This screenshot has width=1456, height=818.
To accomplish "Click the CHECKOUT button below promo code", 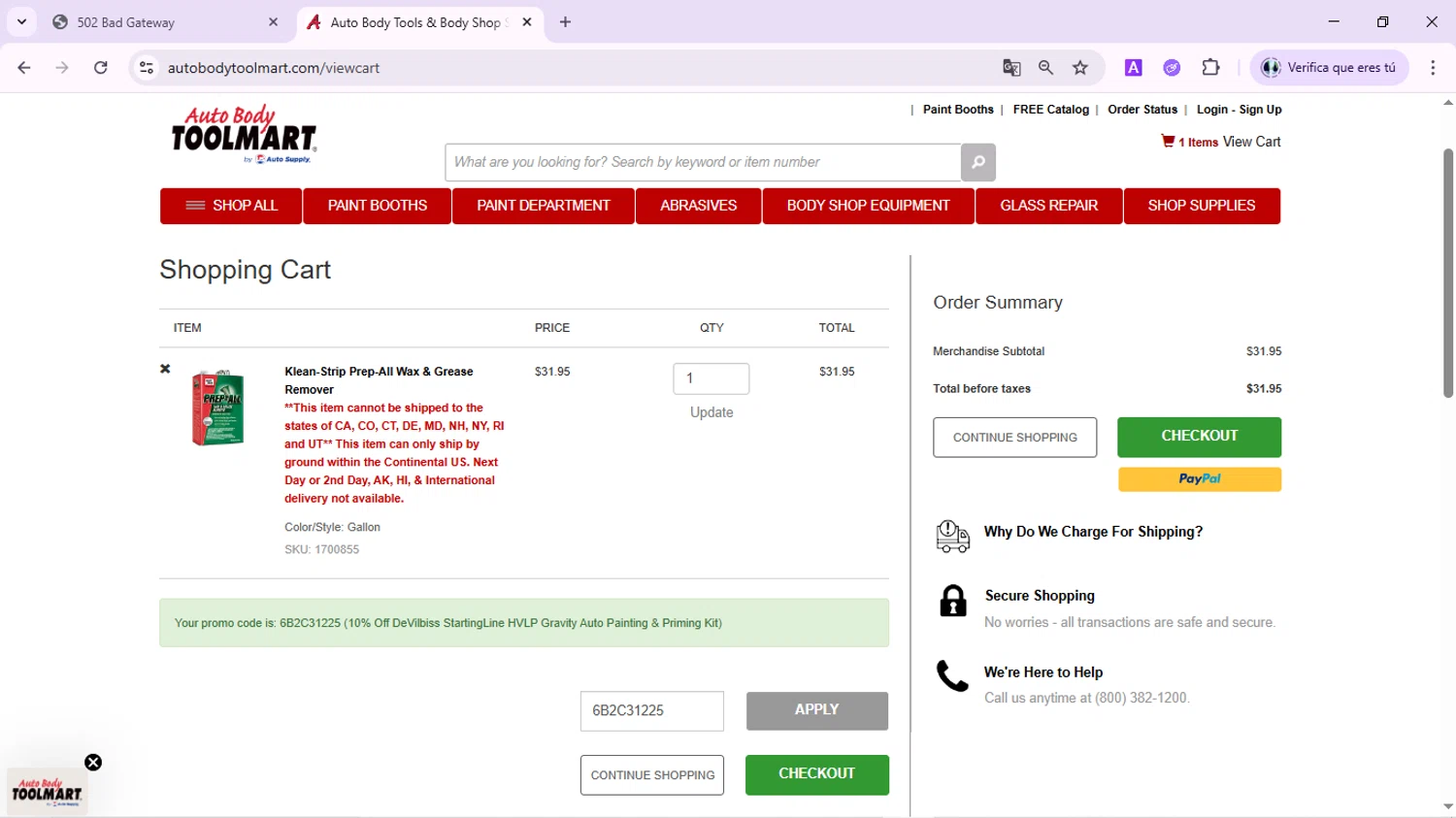I will pyautogui.click(x=817, y=774).
